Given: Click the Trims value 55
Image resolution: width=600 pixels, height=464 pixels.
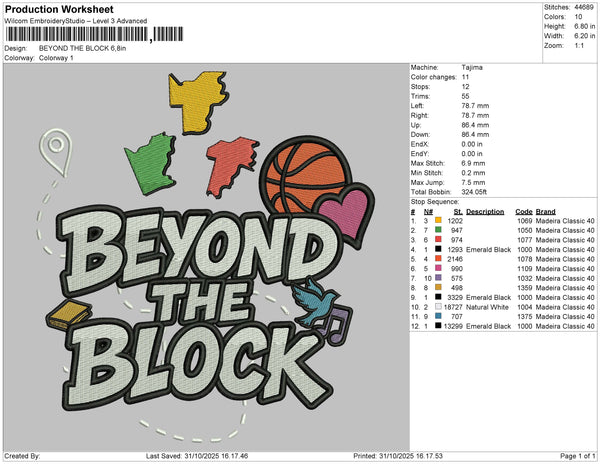Looking at the screenshot, I should [x=465, y=96].
